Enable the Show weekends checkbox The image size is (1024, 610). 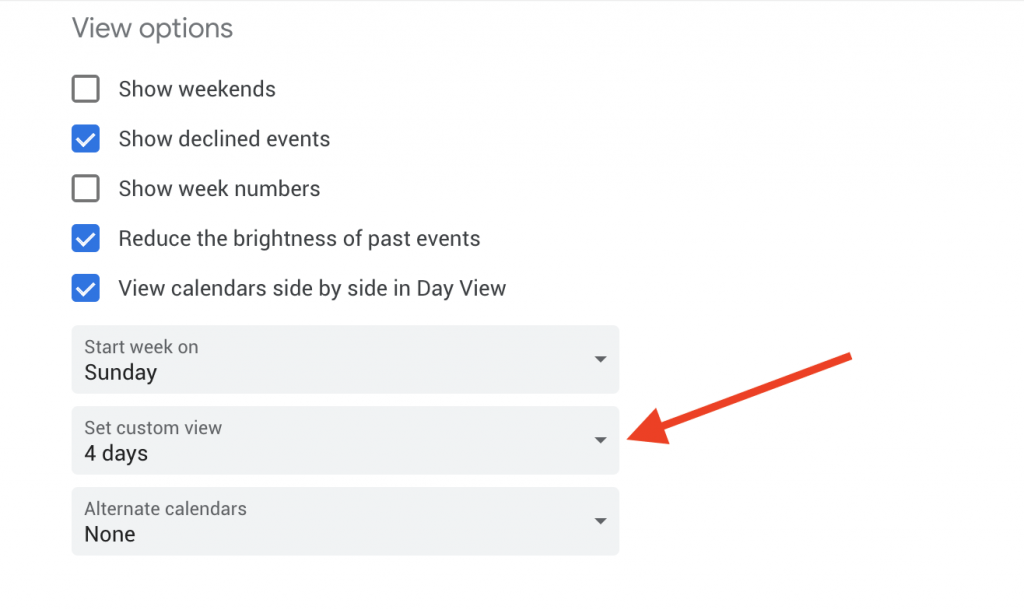[x=86, y=89]
